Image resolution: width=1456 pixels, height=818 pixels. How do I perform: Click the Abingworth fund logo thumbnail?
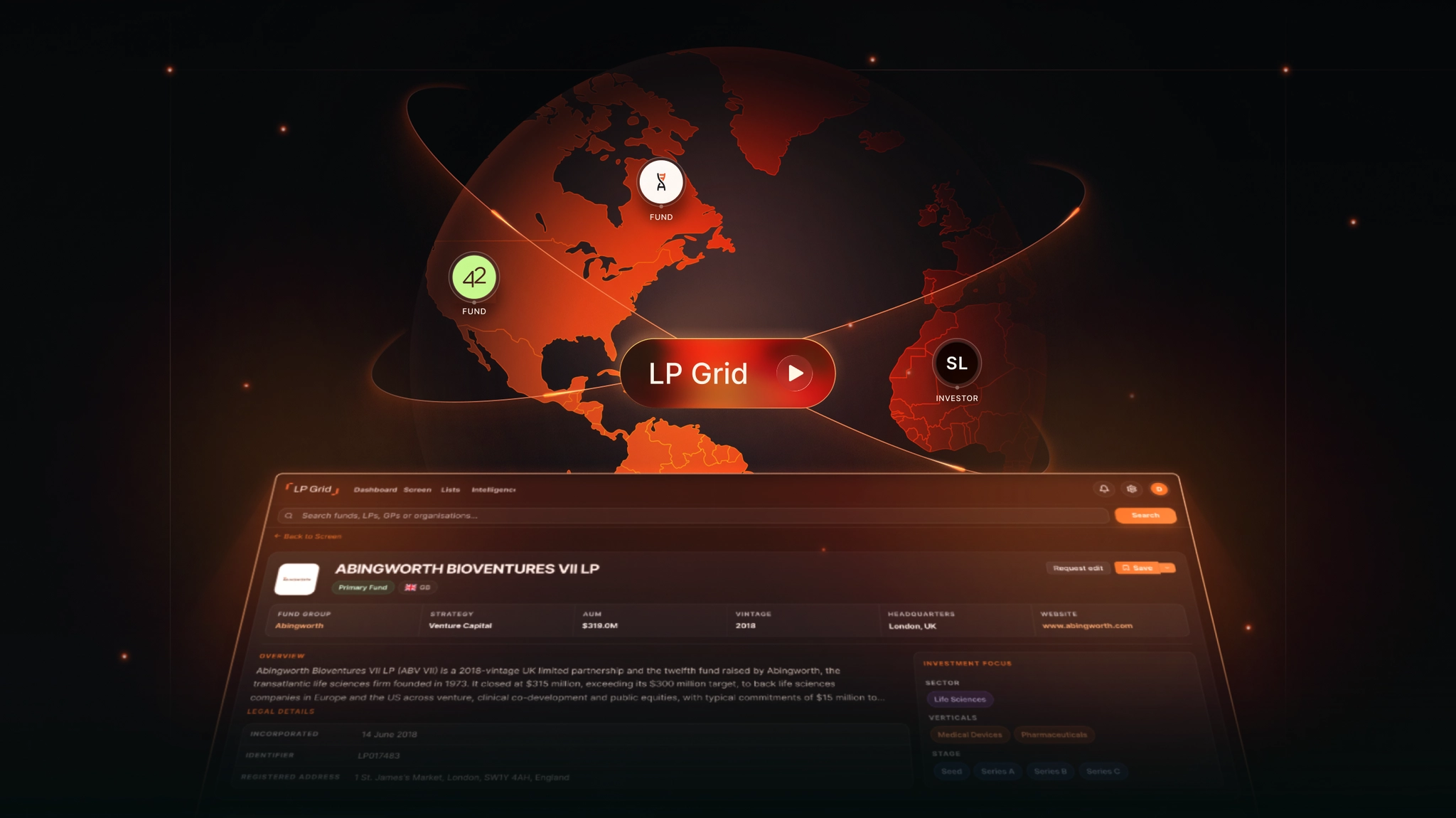297,579
